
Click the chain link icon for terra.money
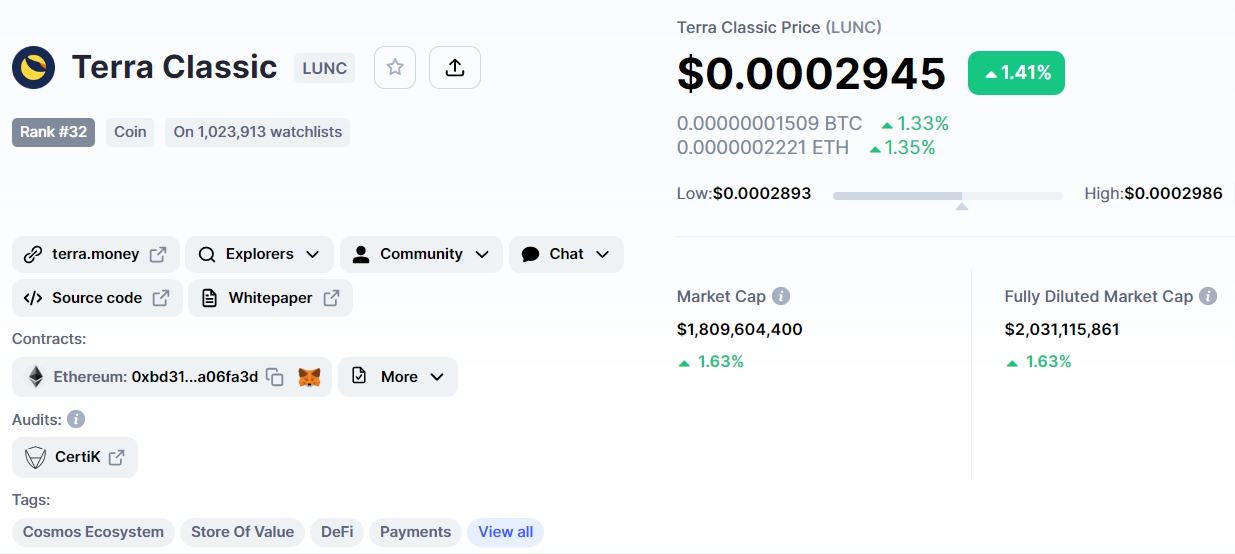(33, 254)
